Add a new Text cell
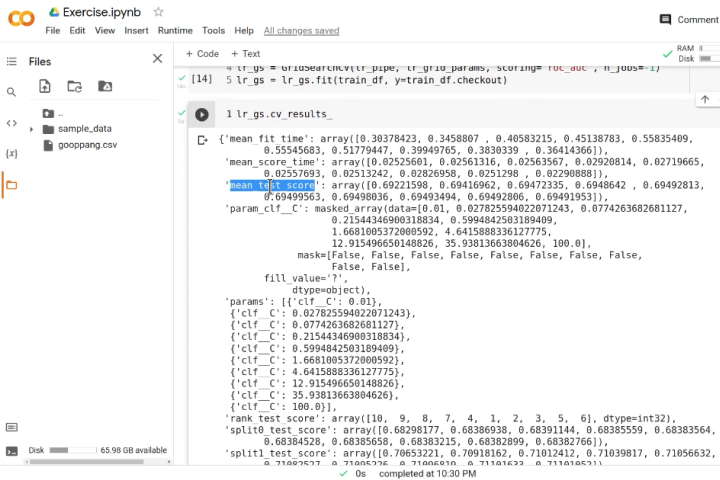Screen dimensions: 720x480 (245, 54)
